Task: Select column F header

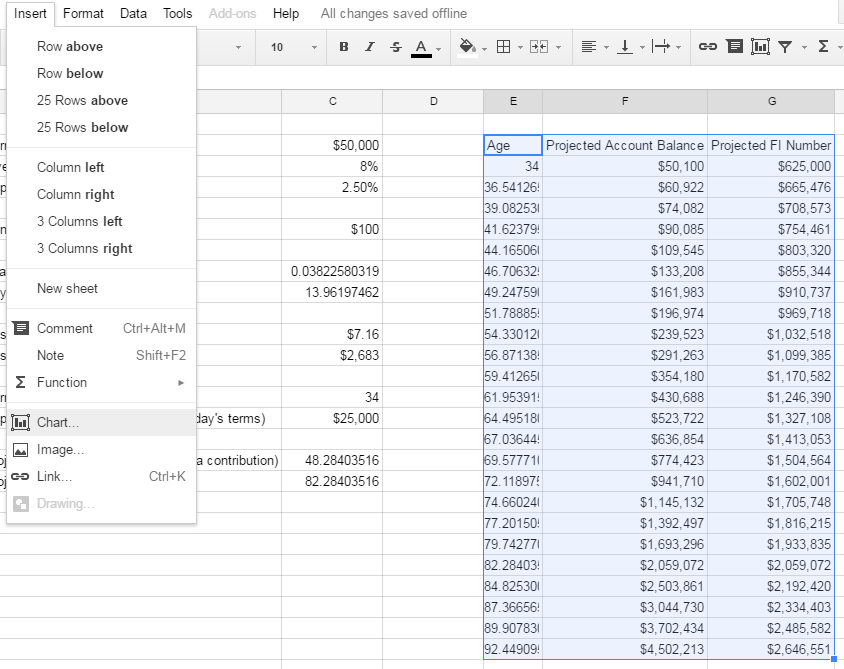Action: 625,101
